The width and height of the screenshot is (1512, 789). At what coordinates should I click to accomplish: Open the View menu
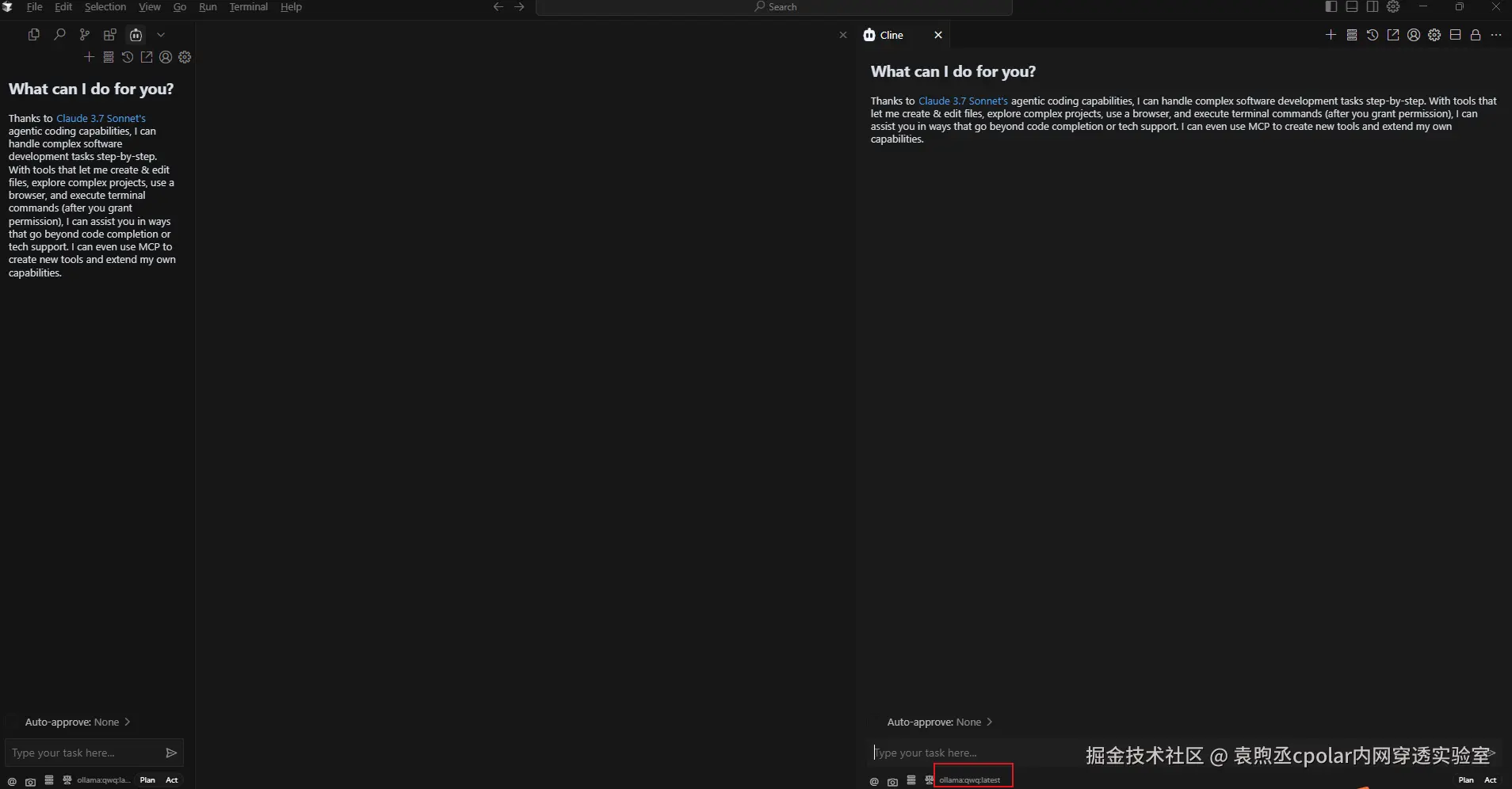click(x=150, y=6)
